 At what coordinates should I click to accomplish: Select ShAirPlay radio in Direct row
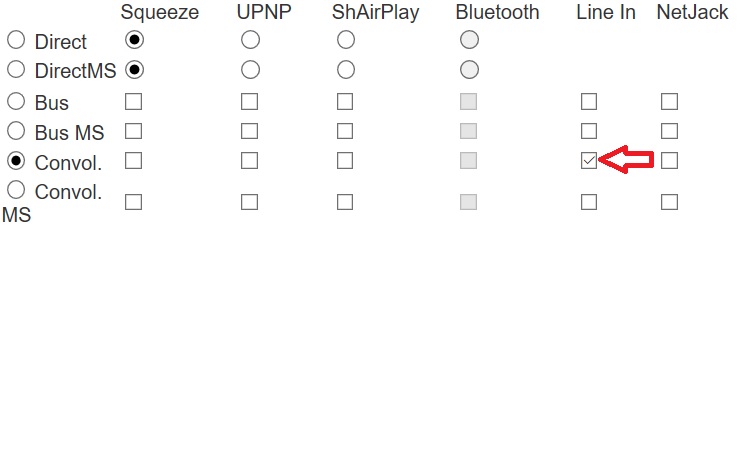click(345, 40)
